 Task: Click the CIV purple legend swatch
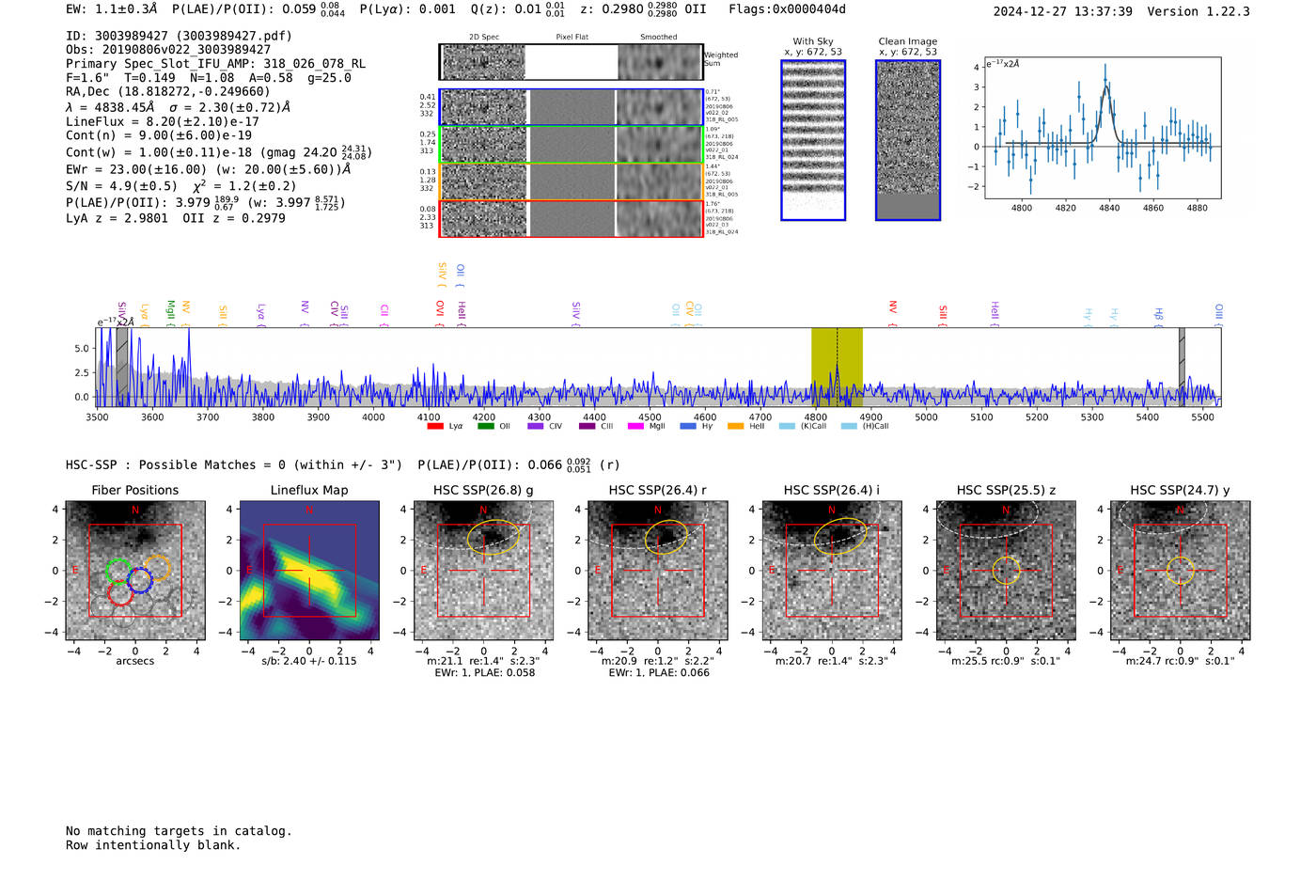[535, 426]
